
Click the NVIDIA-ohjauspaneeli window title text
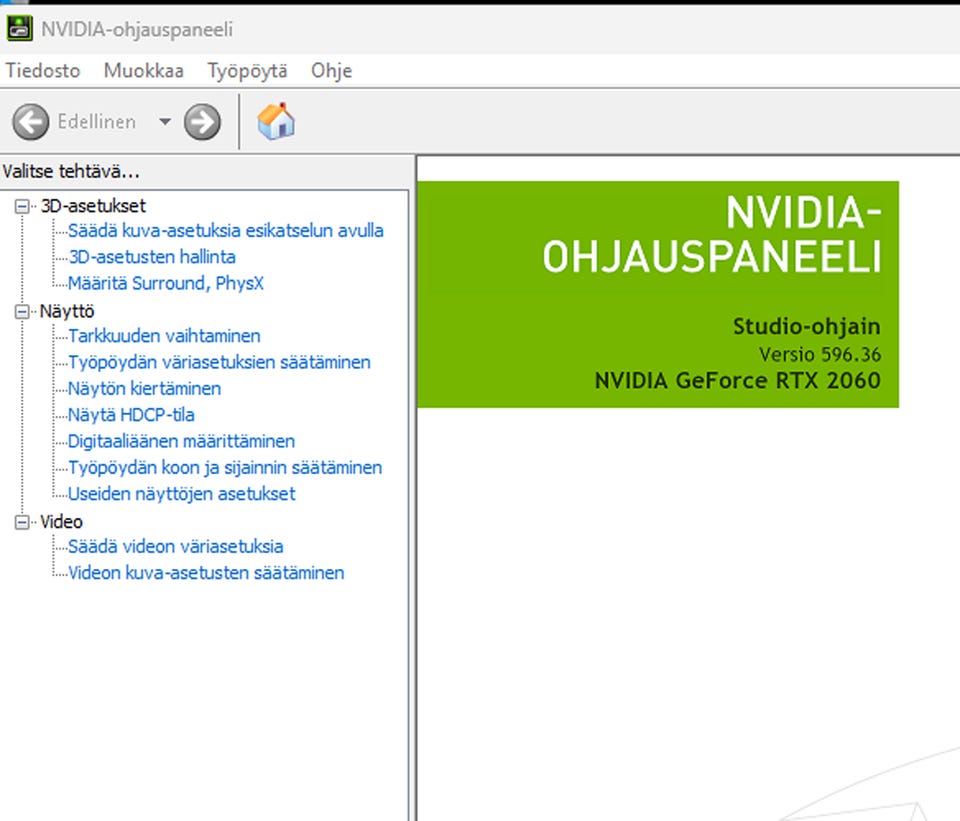[x=137, y=29]
